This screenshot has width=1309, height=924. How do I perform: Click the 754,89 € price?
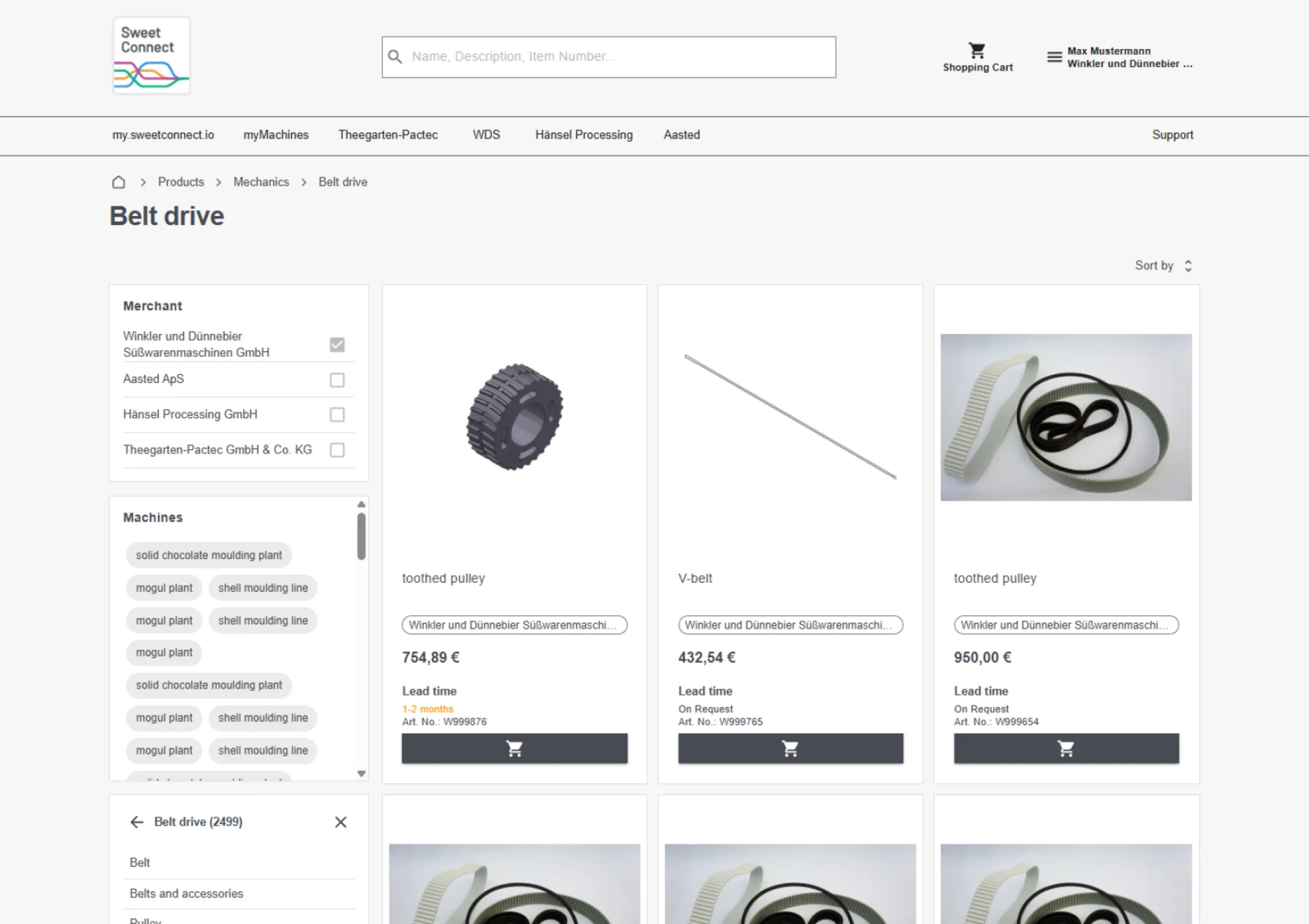pyautogui.click(x=431, y=658)
